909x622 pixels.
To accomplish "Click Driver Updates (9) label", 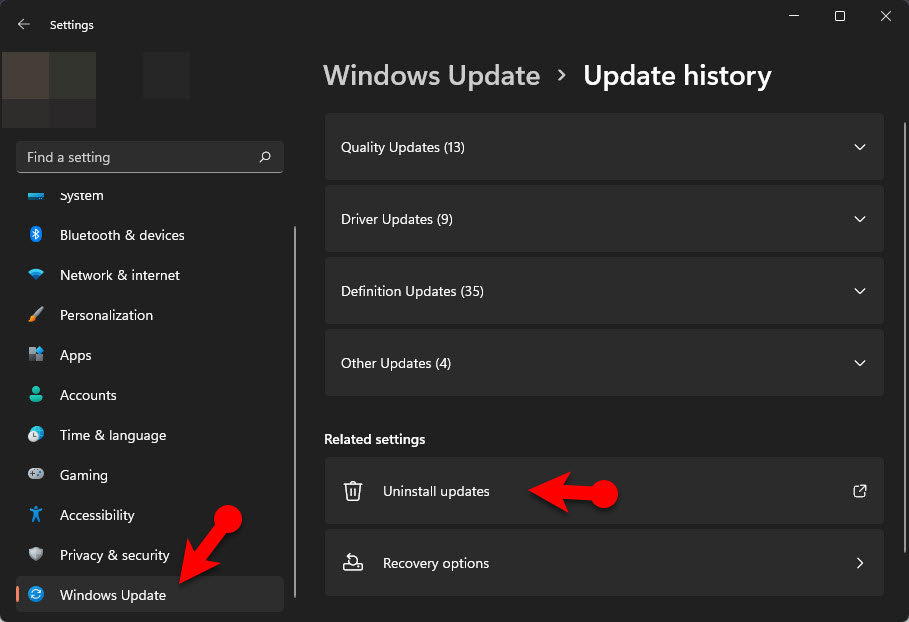I will [x=397, y=219].
